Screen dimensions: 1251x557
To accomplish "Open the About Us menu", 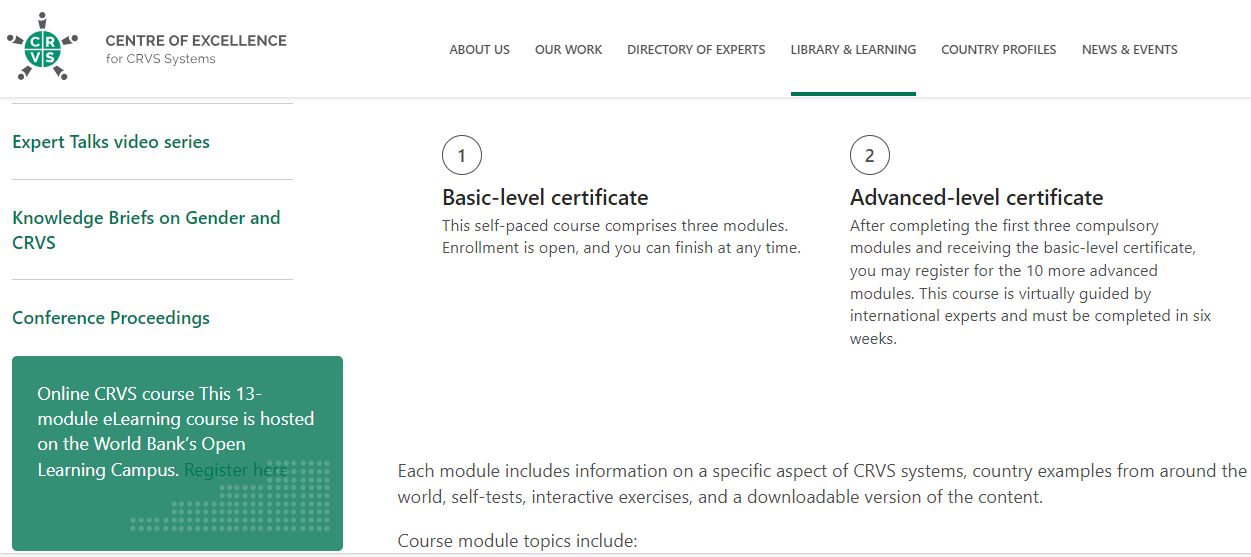I will [479, 50].
